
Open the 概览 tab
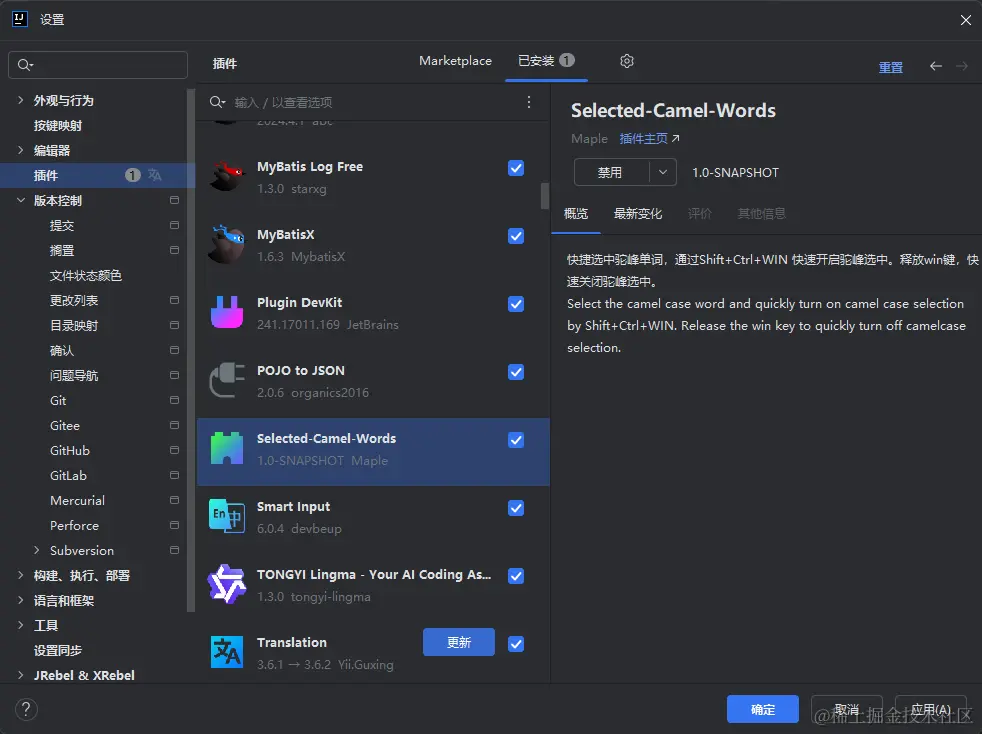[576, 214]
